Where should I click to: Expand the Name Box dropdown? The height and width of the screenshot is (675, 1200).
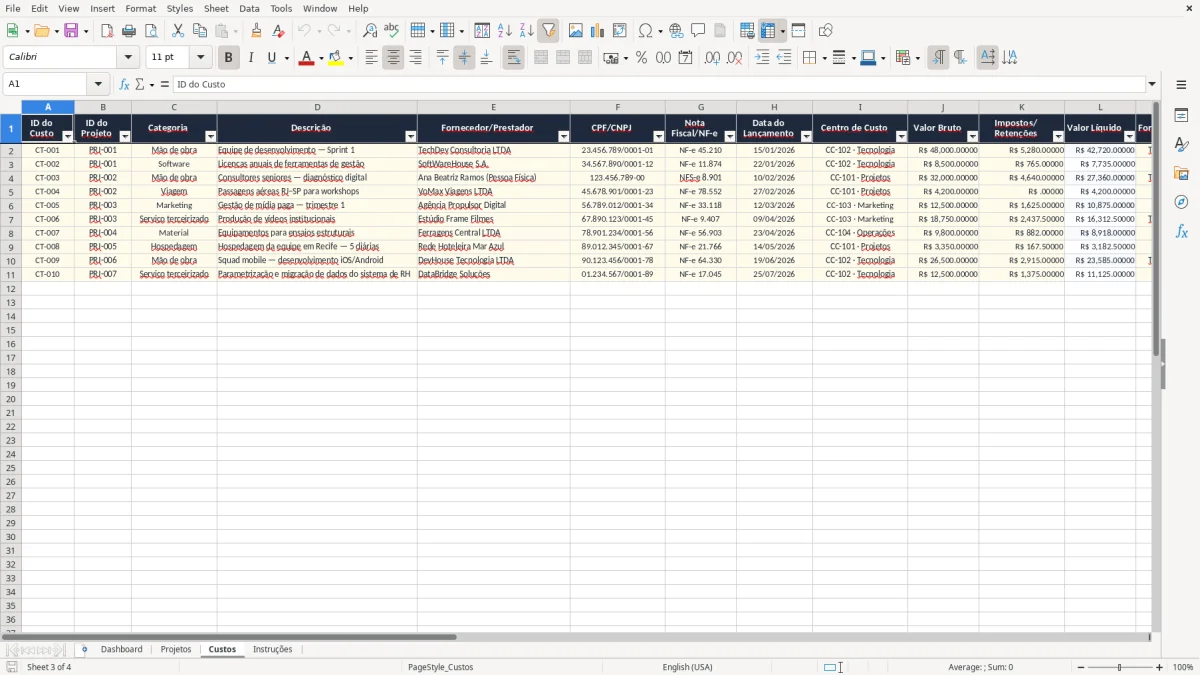98,84
